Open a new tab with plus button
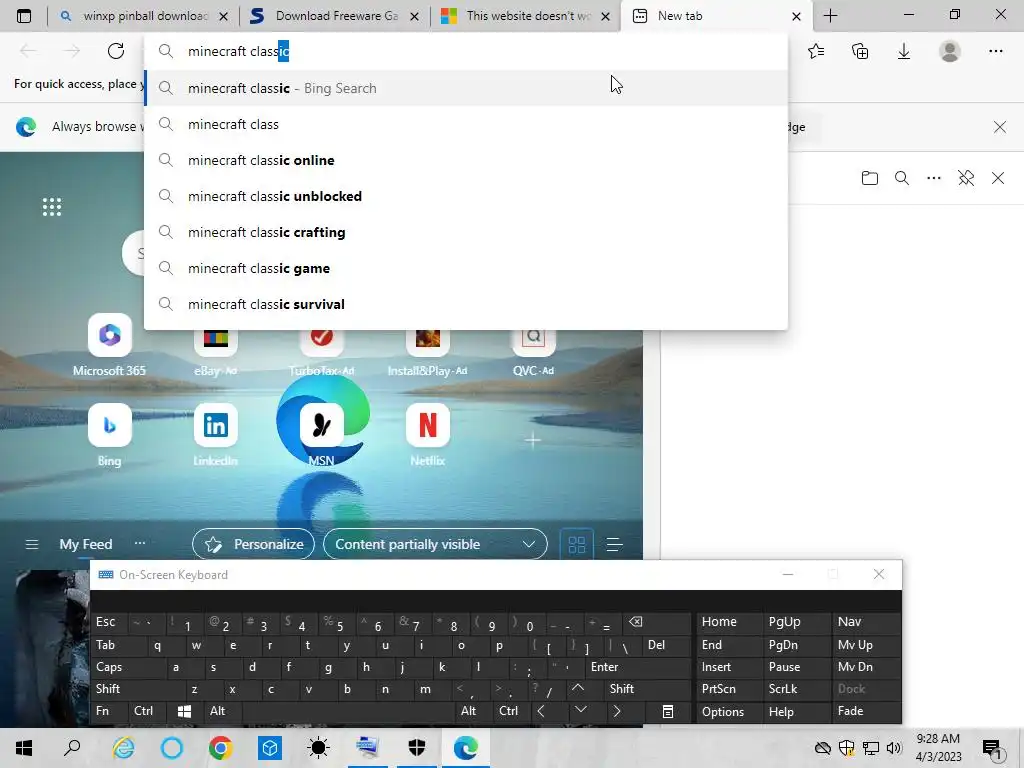The image size is (1024, 768). 830,16
